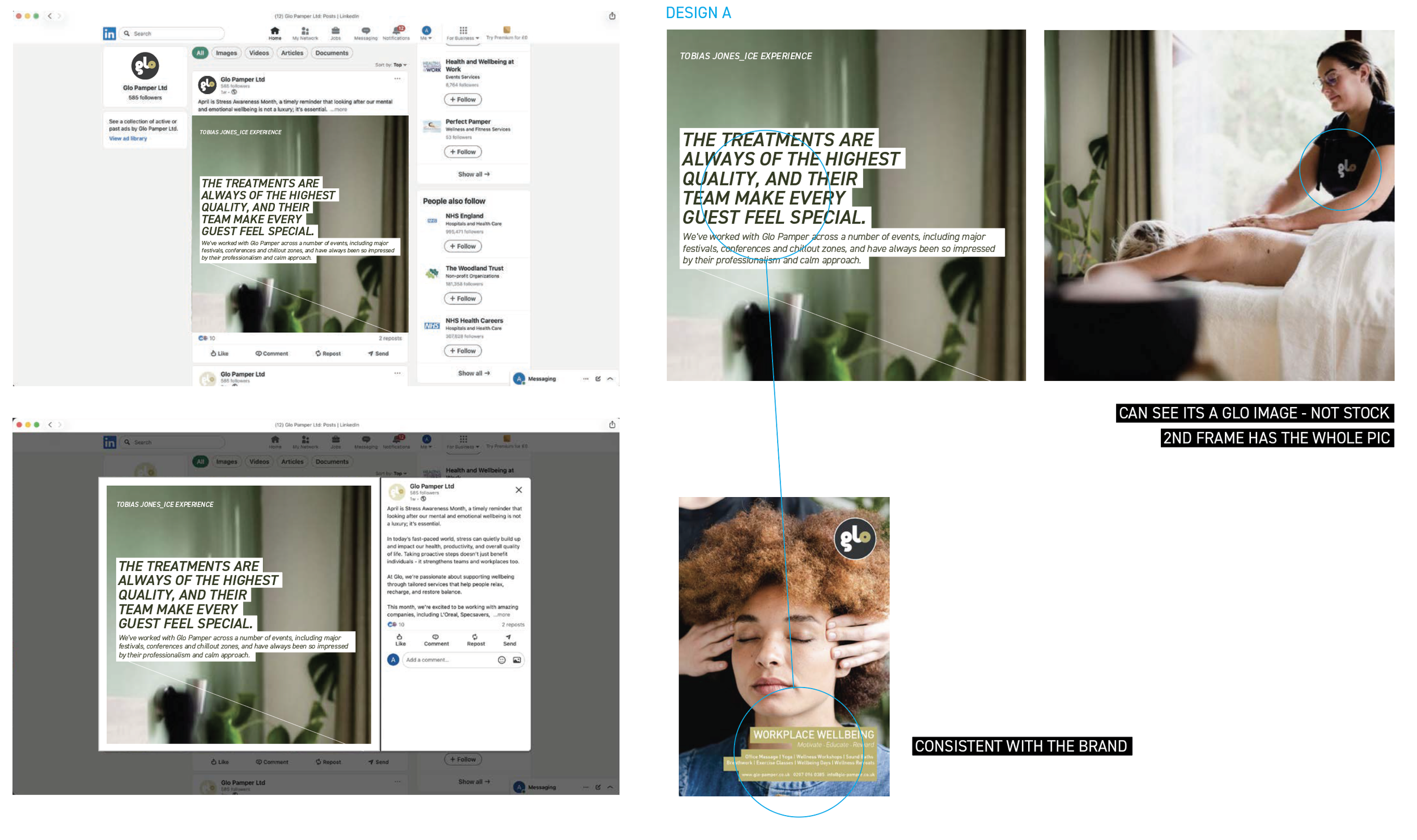Click Glo Pamper logo in upper left profile card
1417x840 pixels.
tap(145, 66)
